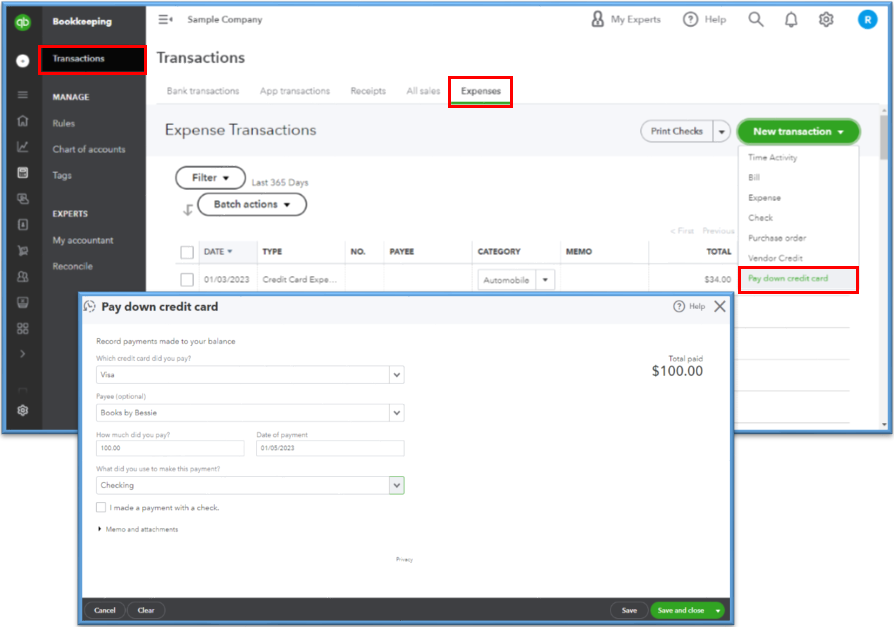894x627 pixels.
Task: Click the Date of payment field
Action: [330, 448]
